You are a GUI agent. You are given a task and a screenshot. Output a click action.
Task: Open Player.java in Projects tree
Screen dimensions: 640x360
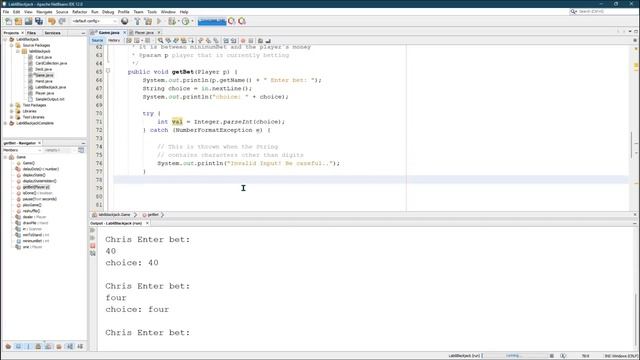point(44,93)
